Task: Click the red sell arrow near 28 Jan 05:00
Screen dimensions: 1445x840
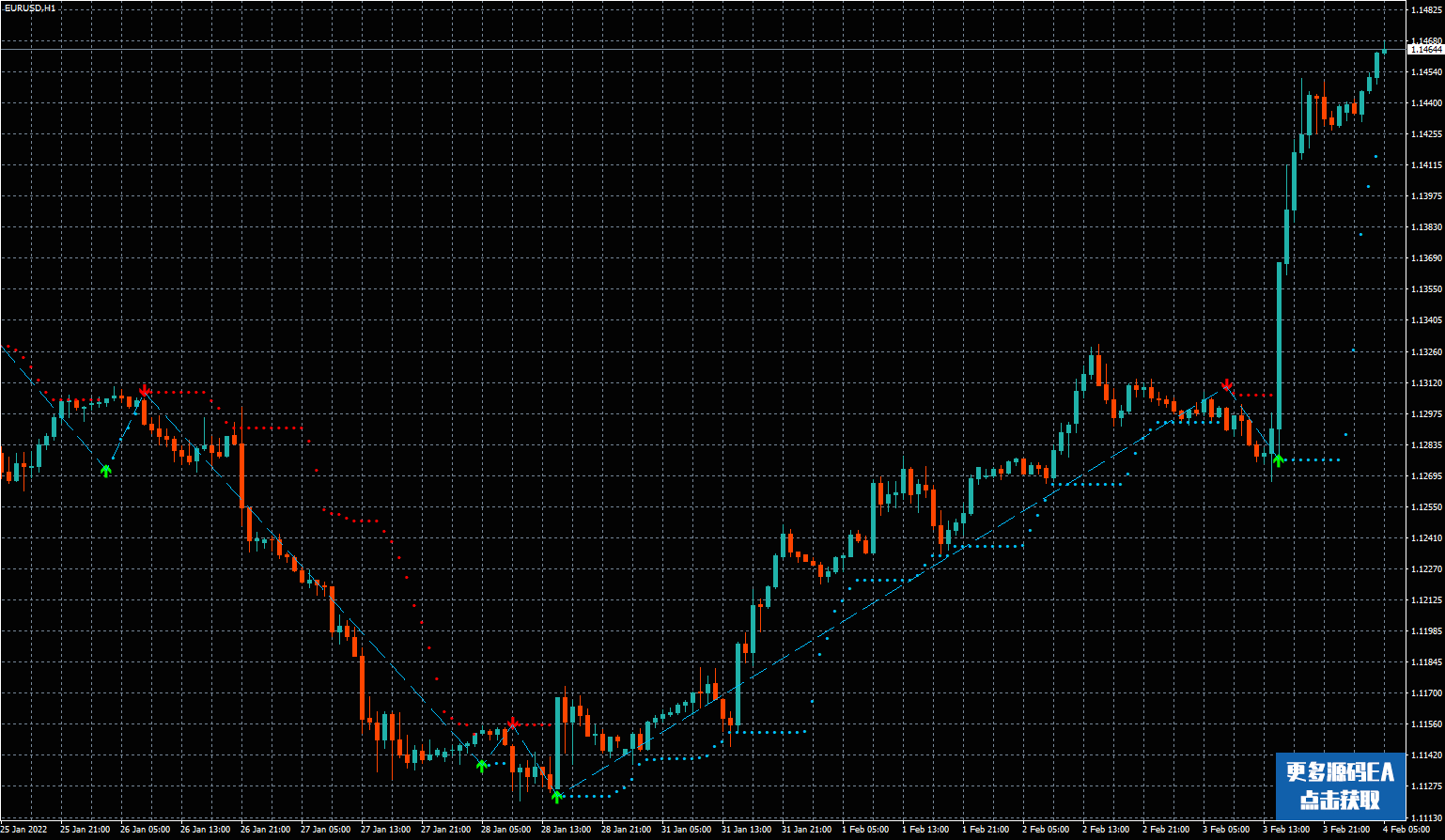Action: [x=512, y=723]
